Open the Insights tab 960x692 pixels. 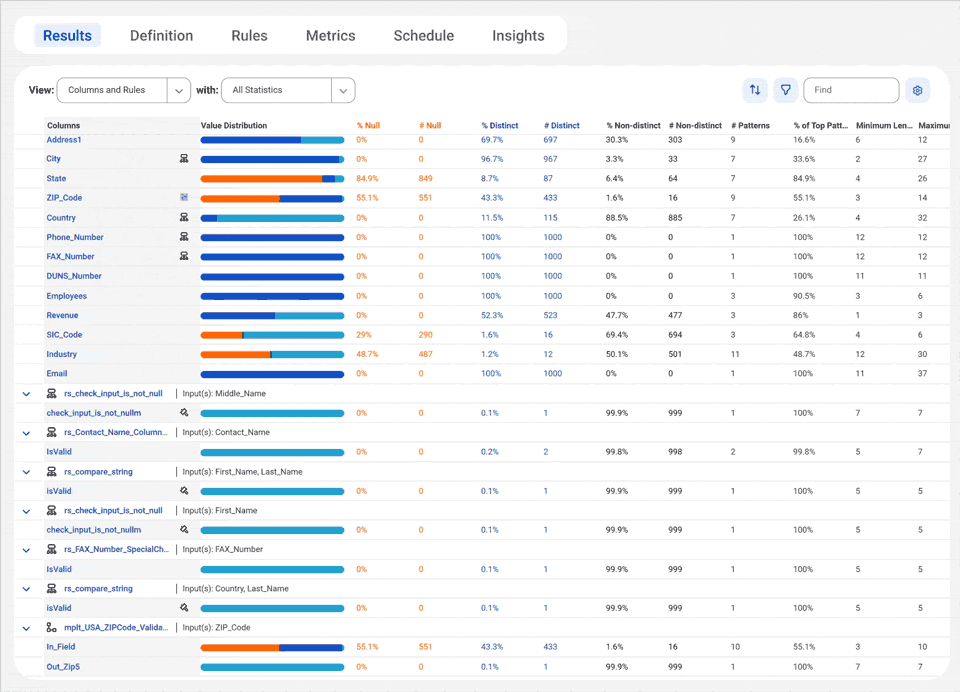518,35
